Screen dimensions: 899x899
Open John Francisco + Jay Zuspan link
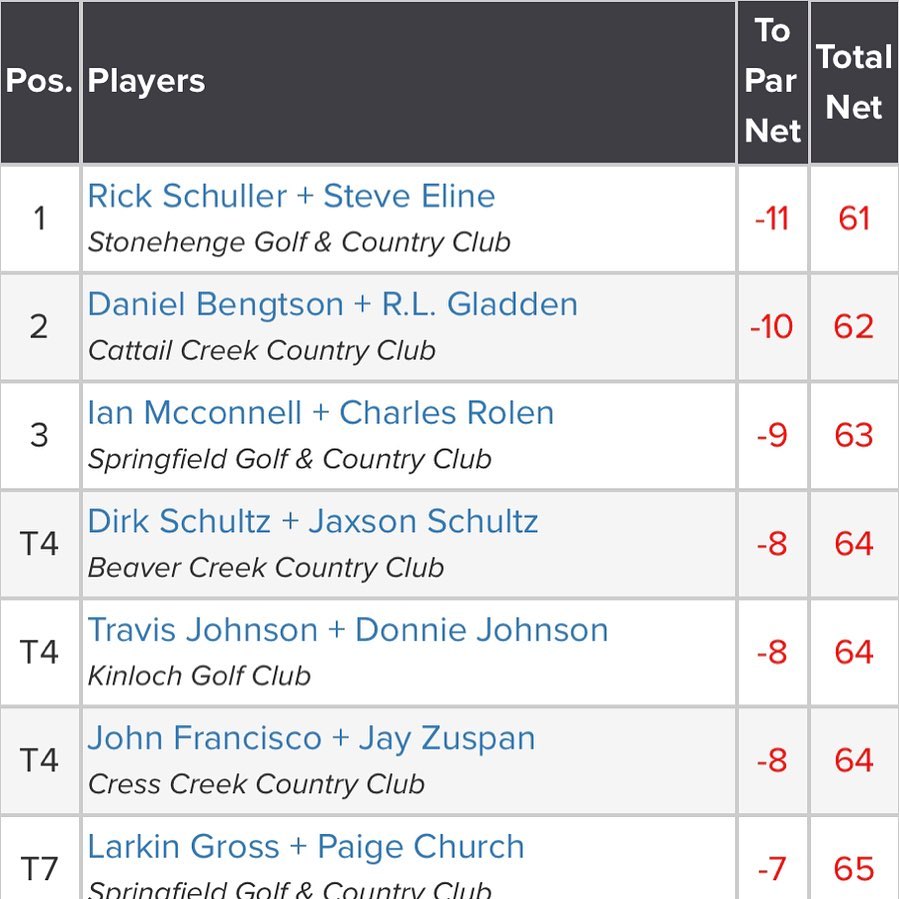(x=311, y=738)
